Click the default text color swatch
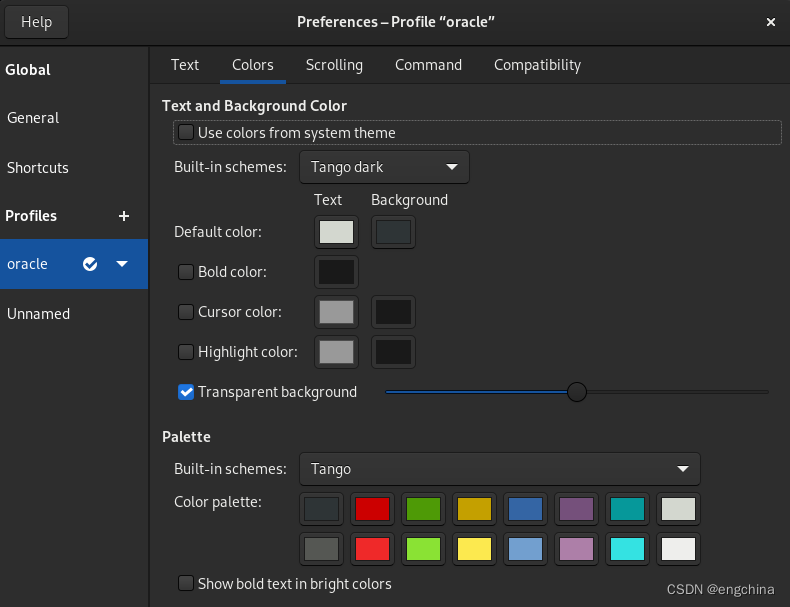Viewport: 790px width, 607px height. 336,232
